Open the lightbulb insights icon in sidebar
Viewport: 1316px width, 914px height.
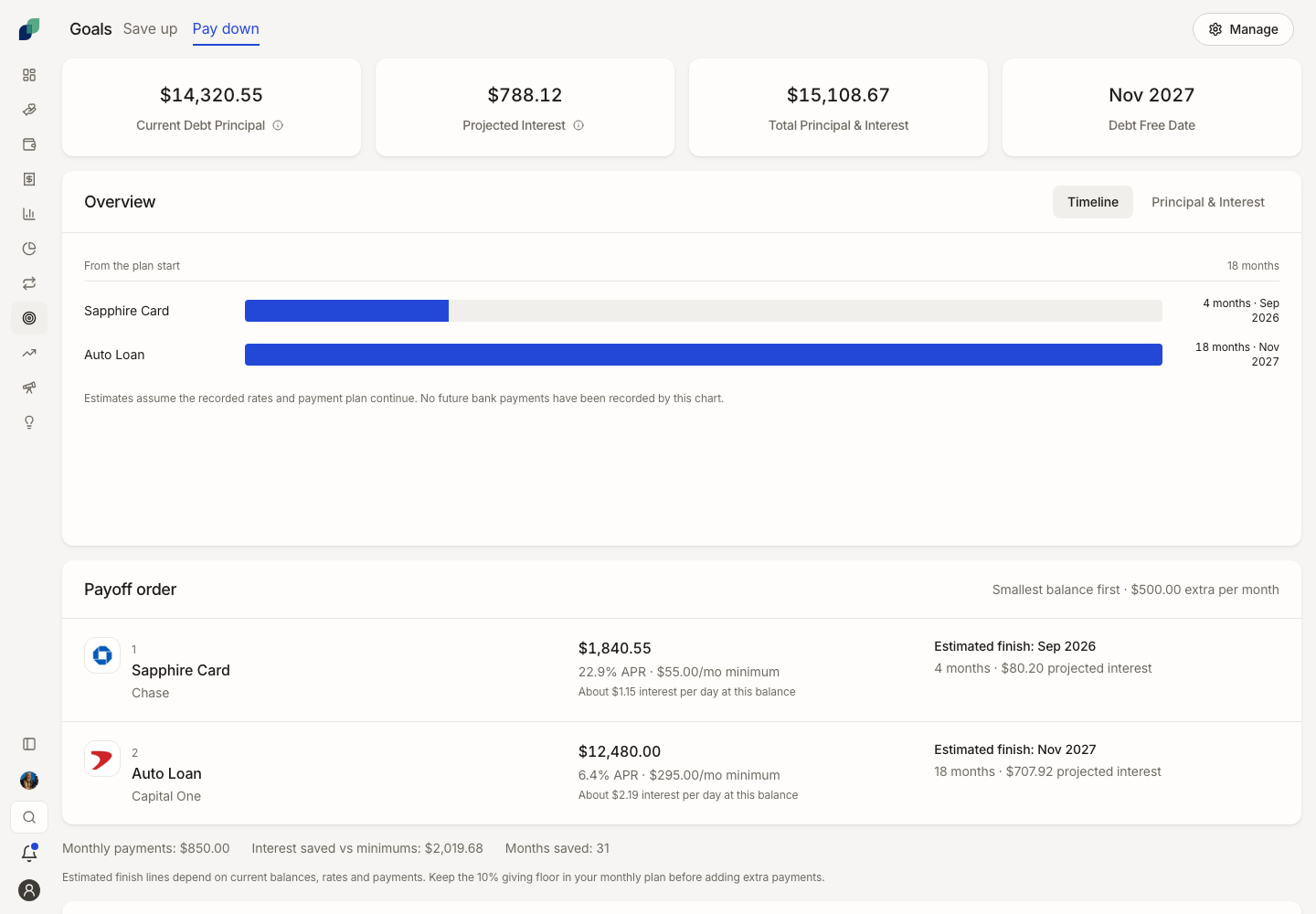tap(29, 422)
